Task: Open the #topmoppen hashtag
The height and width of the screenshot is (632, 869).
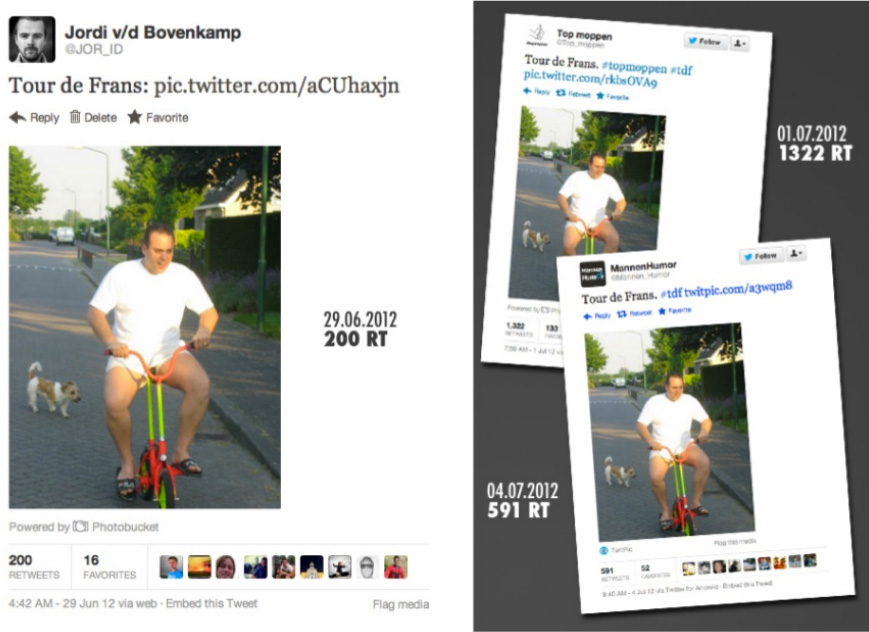Action: (x=634, y=67)
